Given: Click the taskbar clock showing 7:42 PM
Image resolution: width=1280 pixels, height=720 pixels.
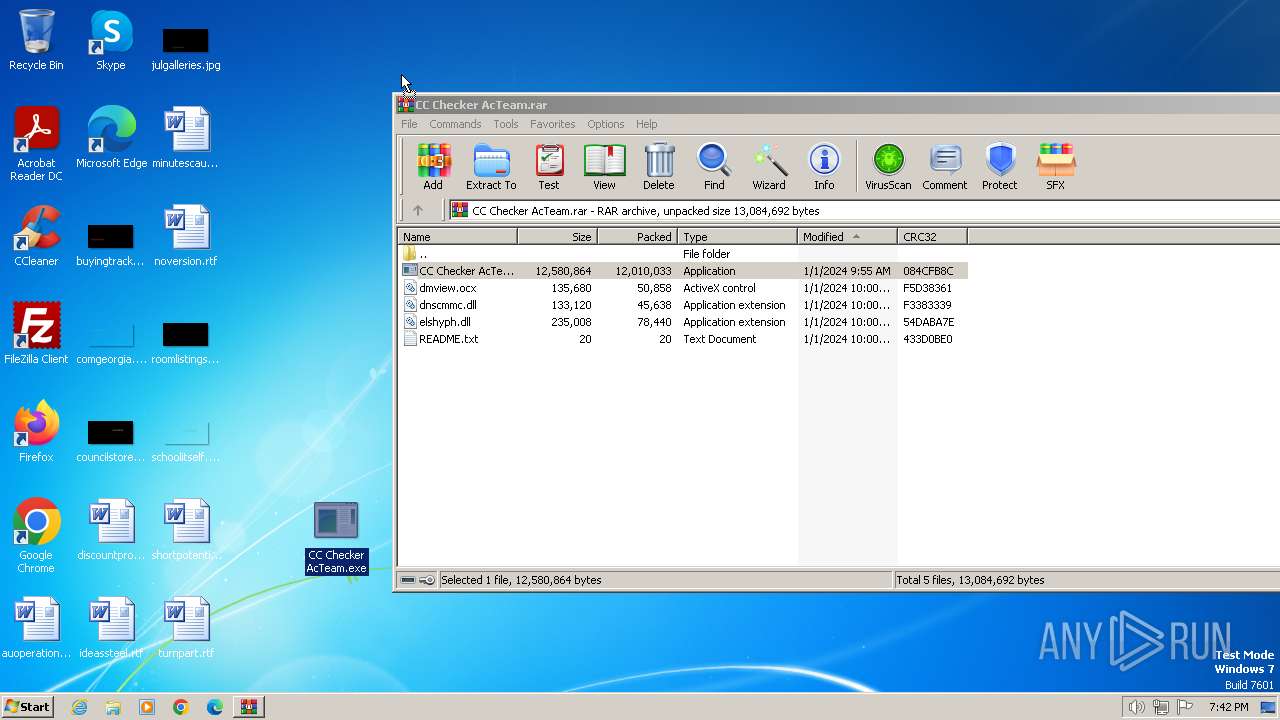Looking at the screenshot, I should point(1228,707).
